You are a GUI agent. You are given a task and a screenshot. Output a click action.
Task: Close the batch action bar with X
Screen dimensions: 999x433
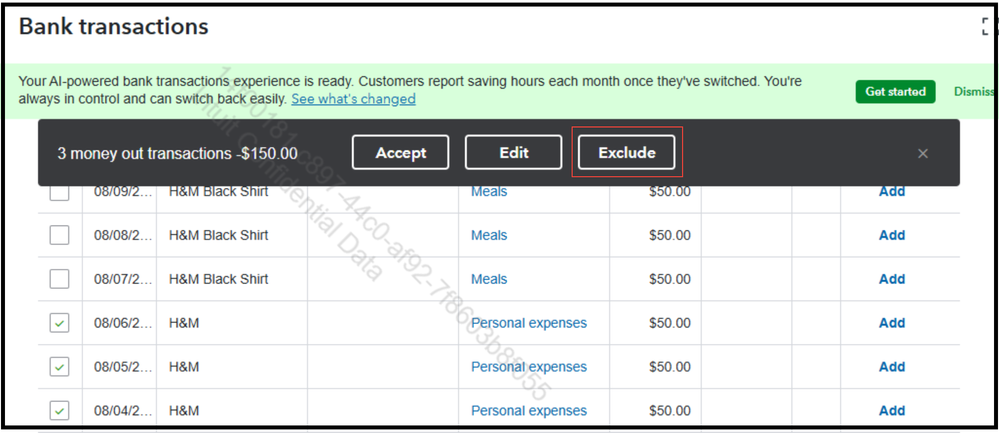[922, 153]
